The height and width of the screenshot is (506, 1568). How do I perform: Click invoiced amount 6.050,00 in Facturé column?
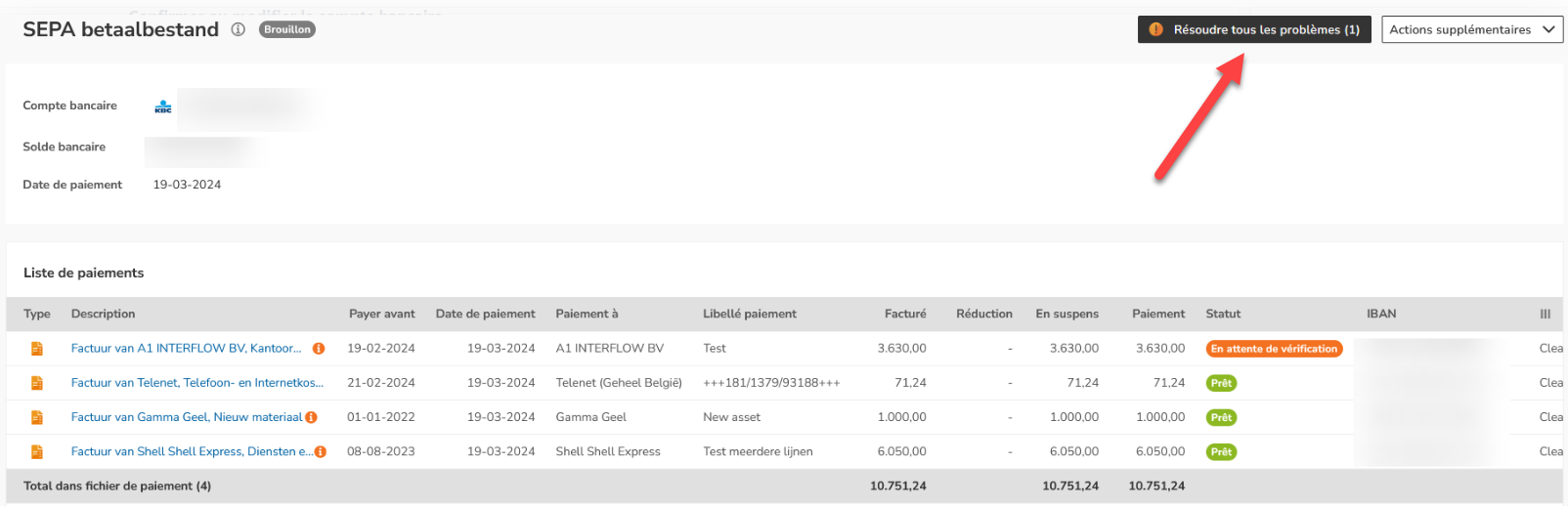901,451
